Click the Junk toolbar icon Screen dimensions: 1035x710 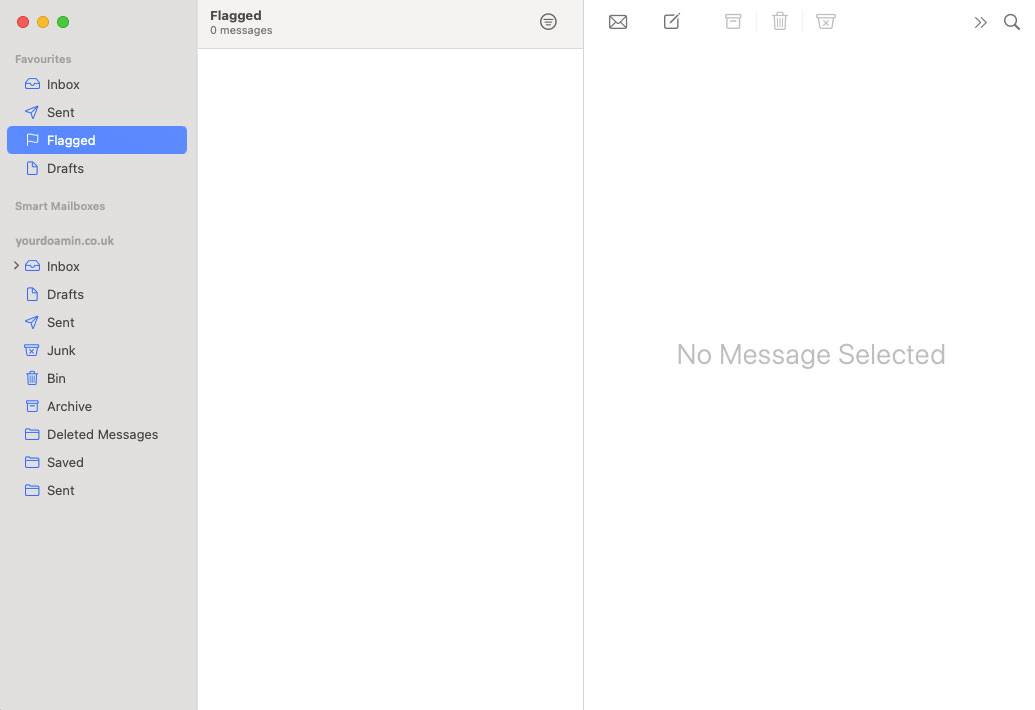[825, 22]
